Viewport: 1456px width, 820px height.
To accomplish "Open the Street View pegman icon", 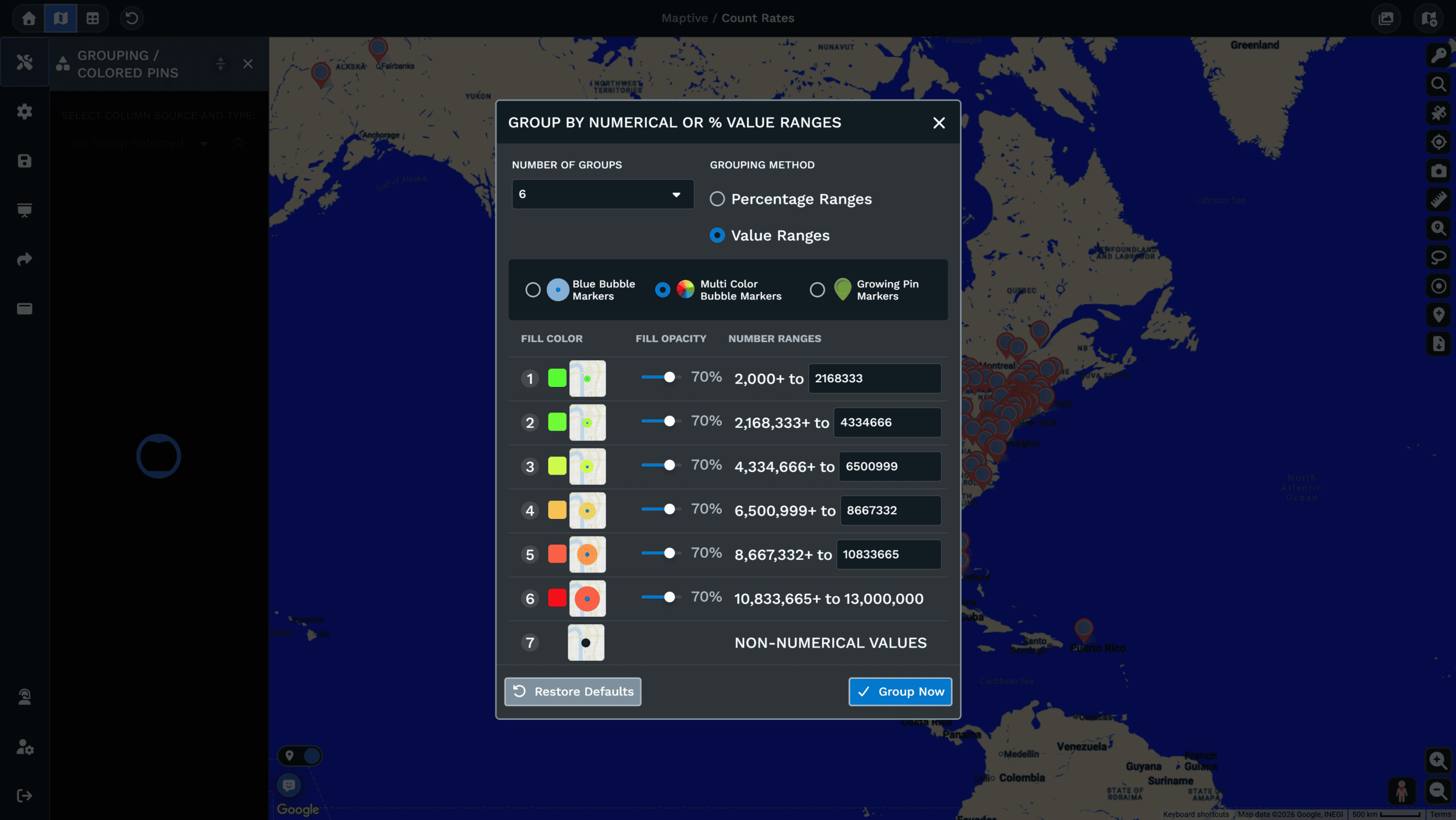I will coord(1402,791).
